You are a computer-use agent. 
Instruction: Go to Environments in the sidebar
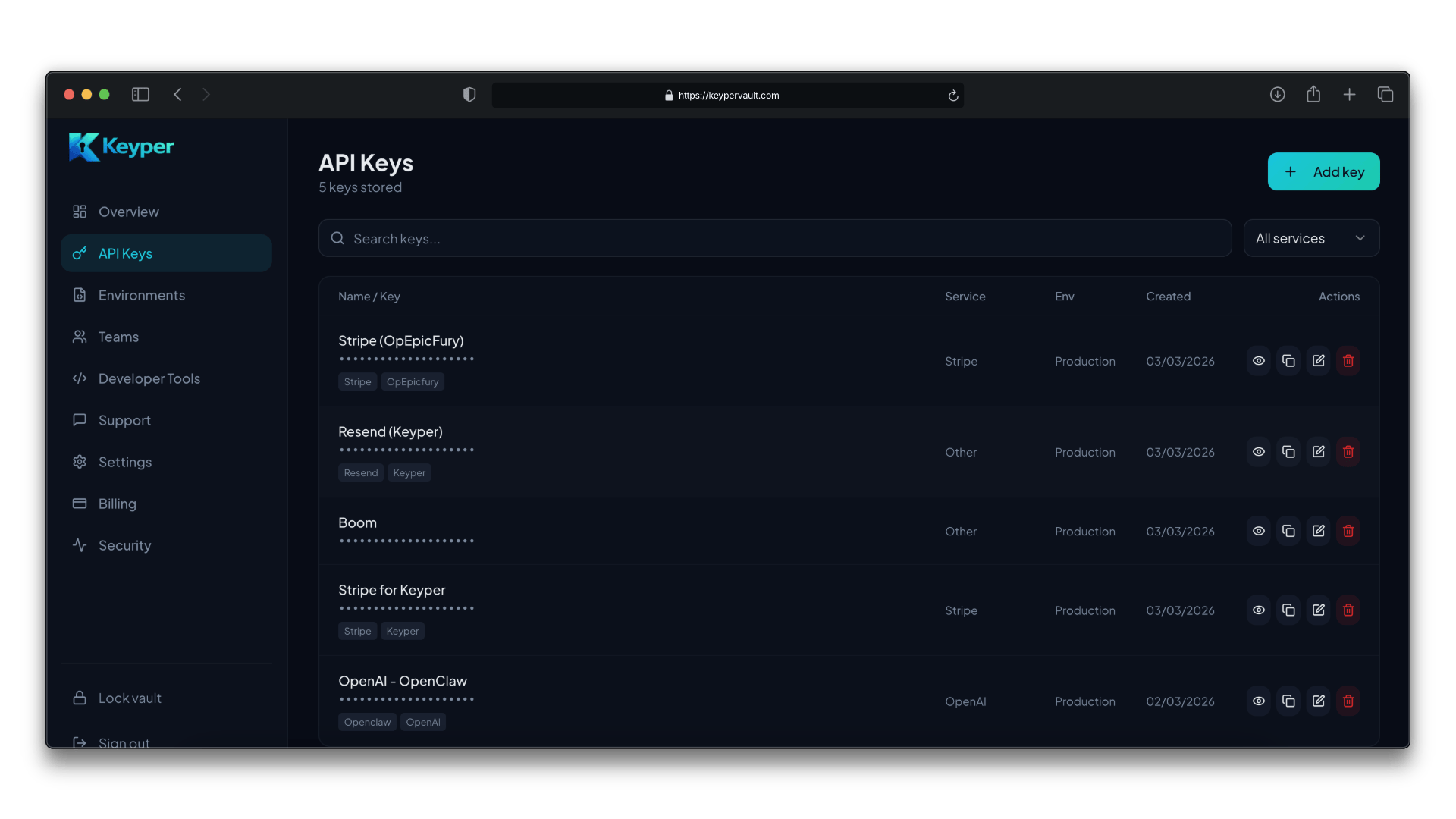[x=141, y=295]
